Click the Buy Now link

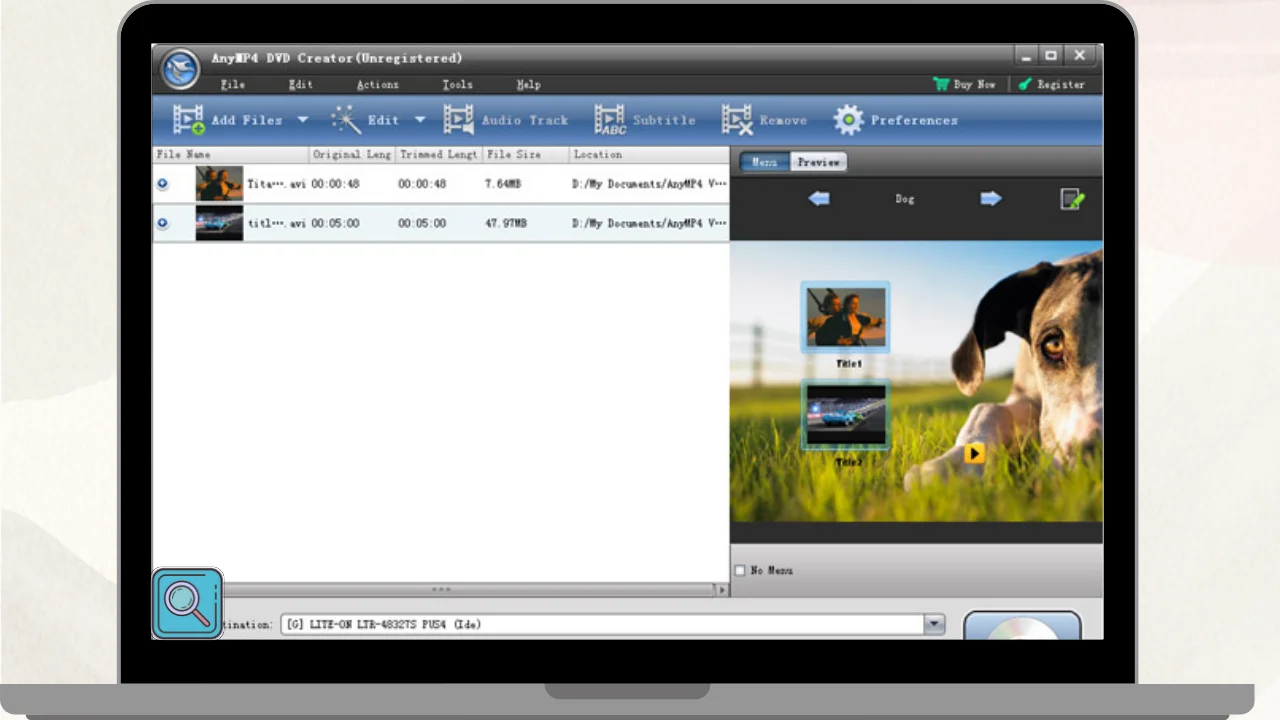(x=965, y=85)
